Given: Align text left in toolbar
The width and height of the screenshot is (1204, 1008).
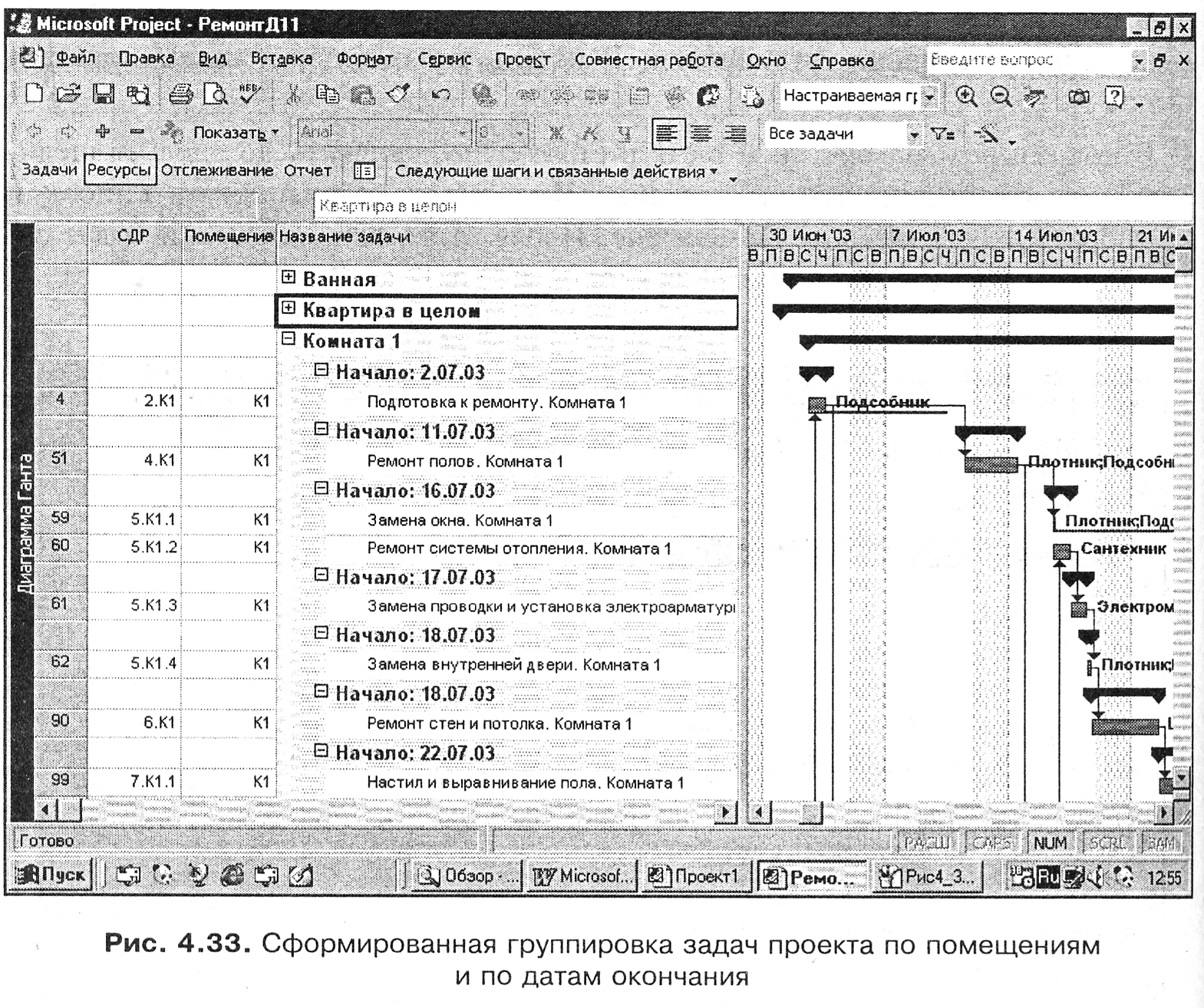Looking at the screenshot, I should click(x=668, y=133).
